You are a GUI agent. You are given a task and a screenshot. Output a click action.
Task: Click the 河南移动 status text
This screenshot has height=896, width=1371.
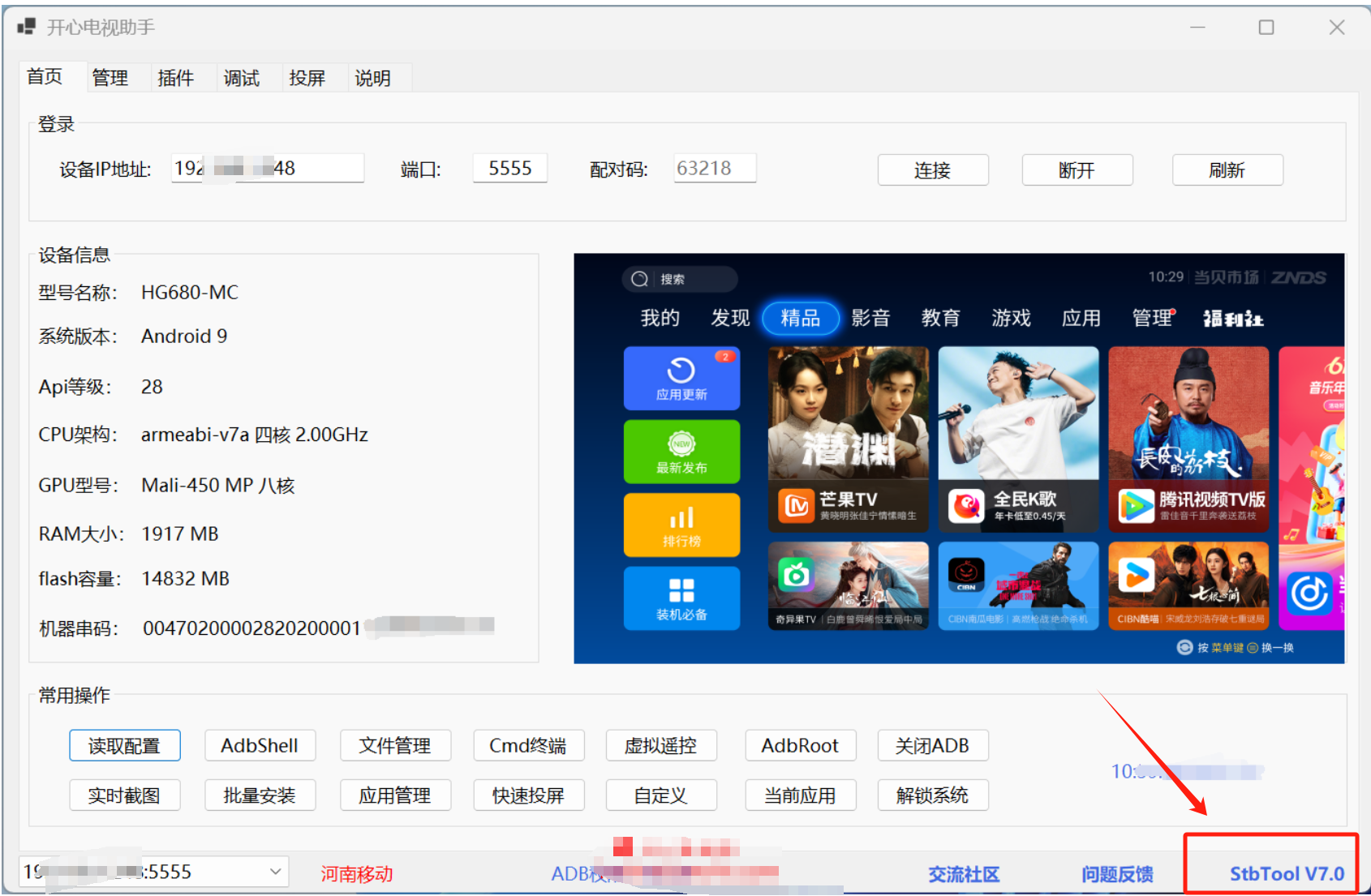click(357, 874)
